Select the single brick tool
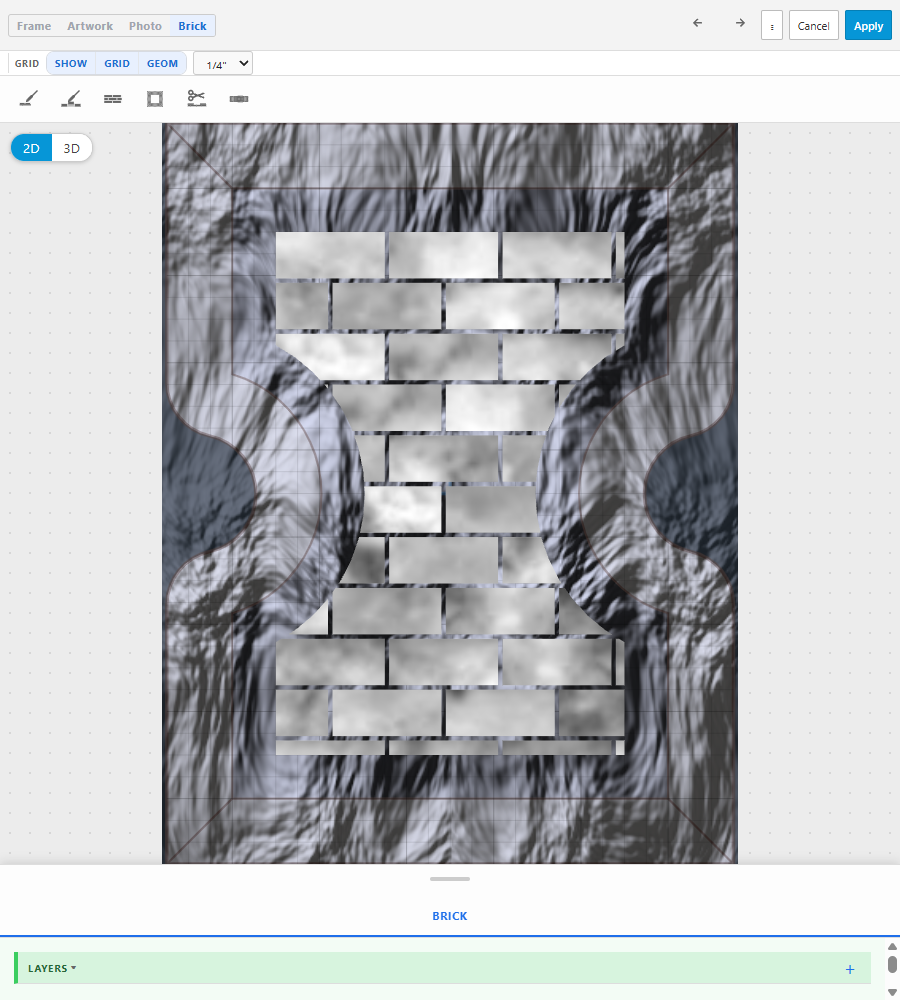The width and height of the screenshot is (900, 1000). click(x=239, y=99)
